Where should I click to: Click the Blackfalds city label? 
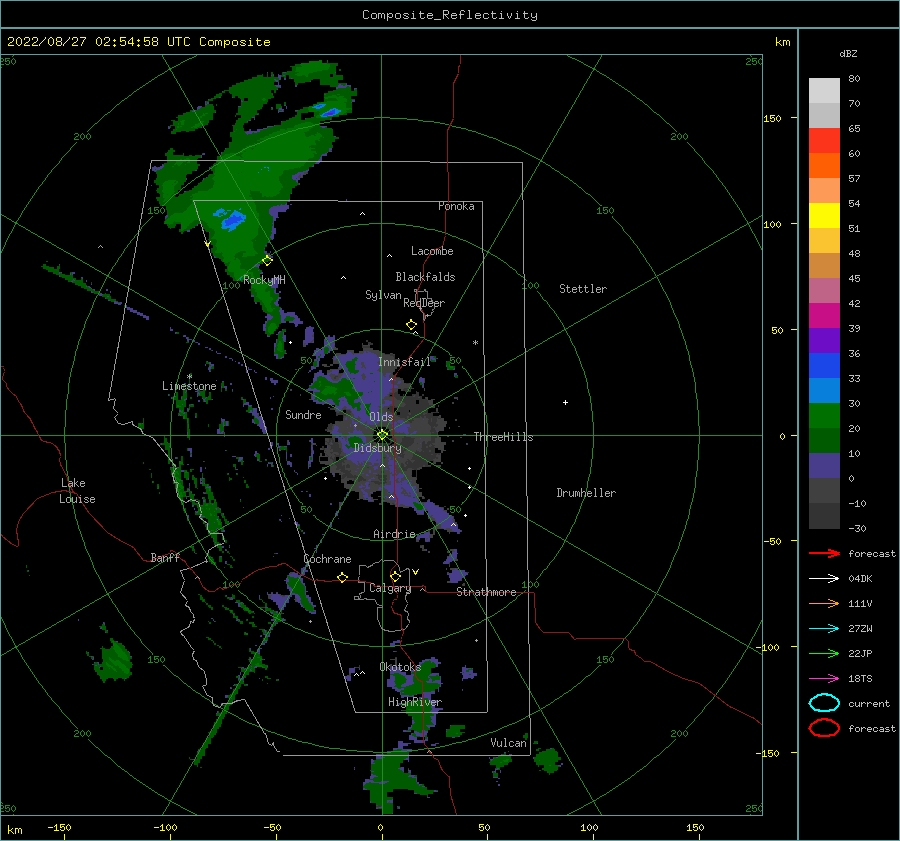point(425,277)
